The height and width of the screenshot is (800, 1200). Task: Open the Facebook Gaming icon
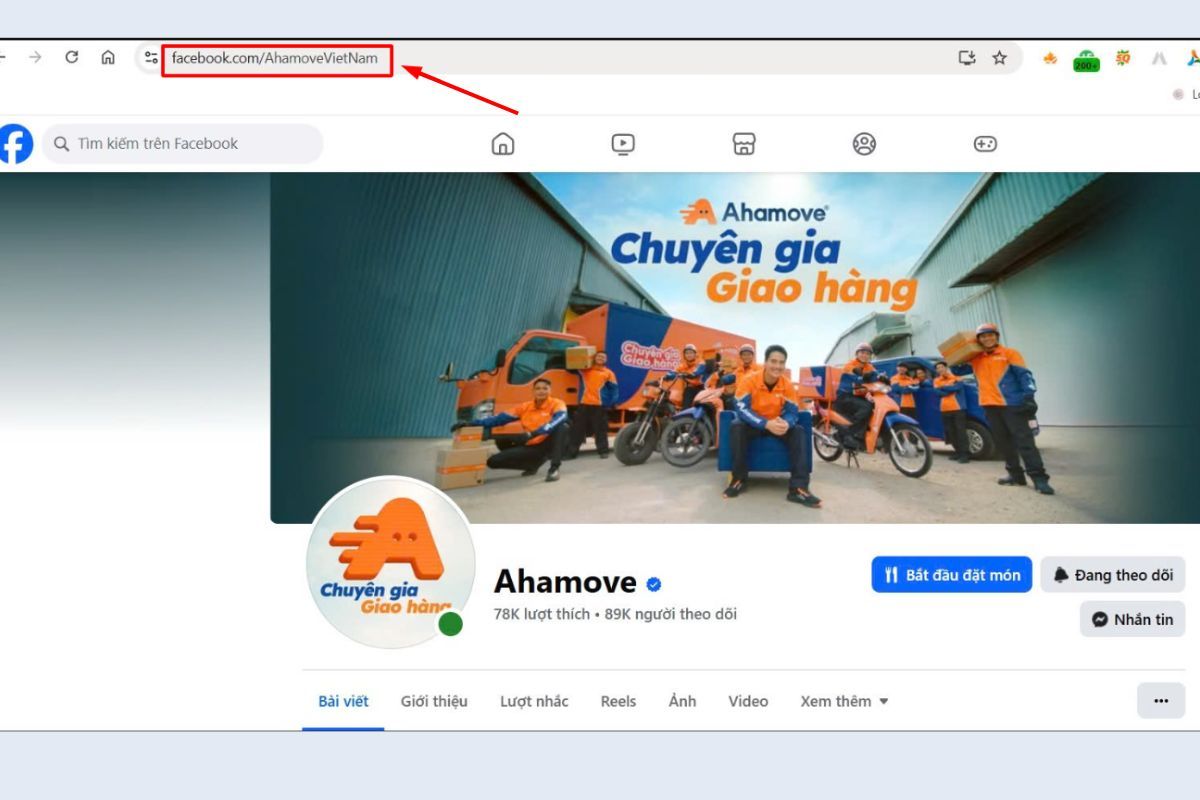click(985, 144)
